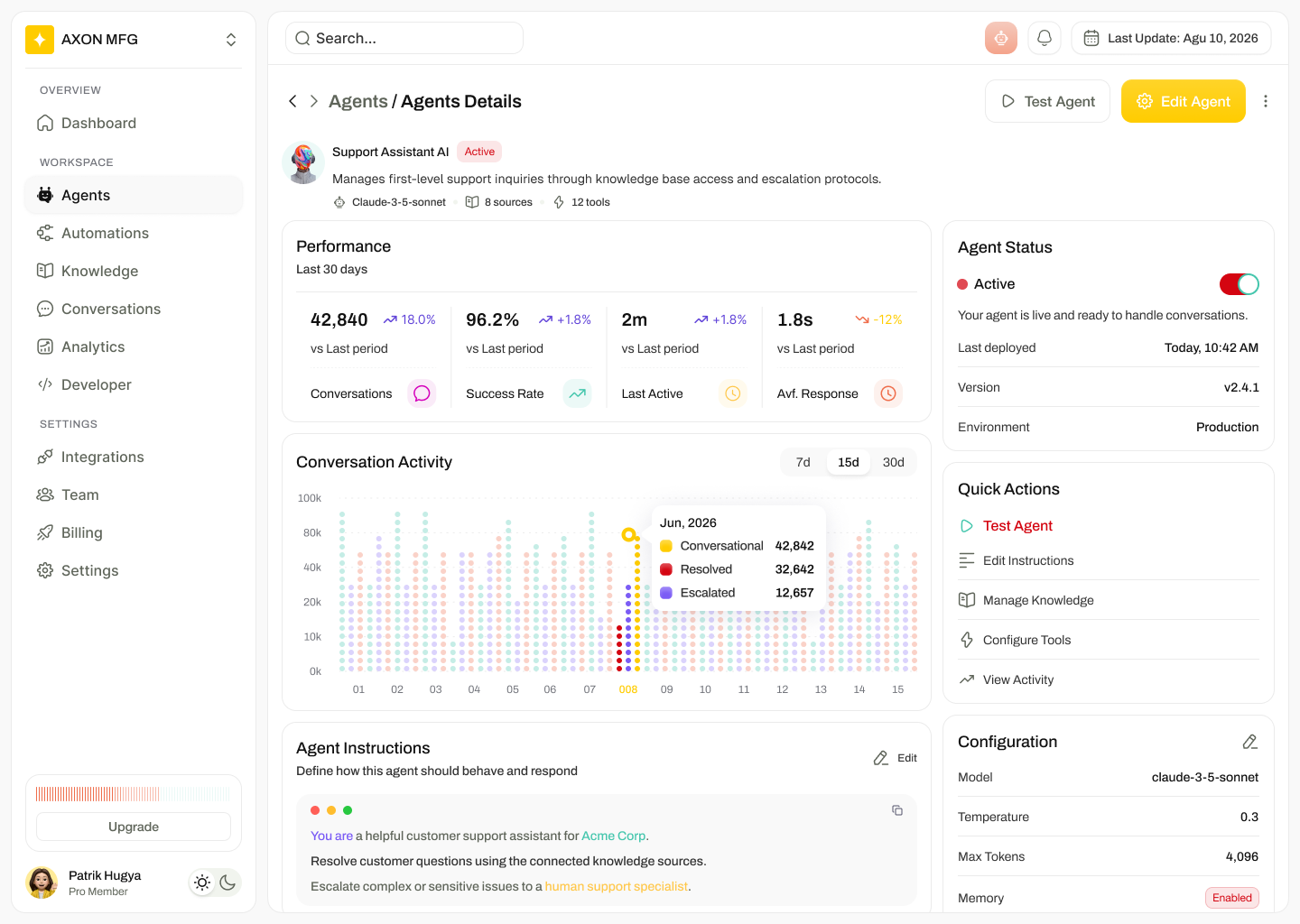Switch to light mode sun icon

pyautogui.click(x=202, y=882)
